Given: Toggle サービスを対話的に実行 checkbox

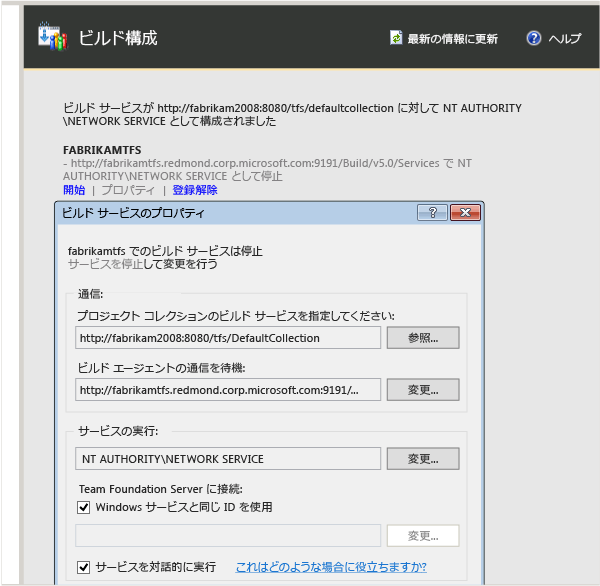Looking at the screenshot, I should tap(83, 567).
